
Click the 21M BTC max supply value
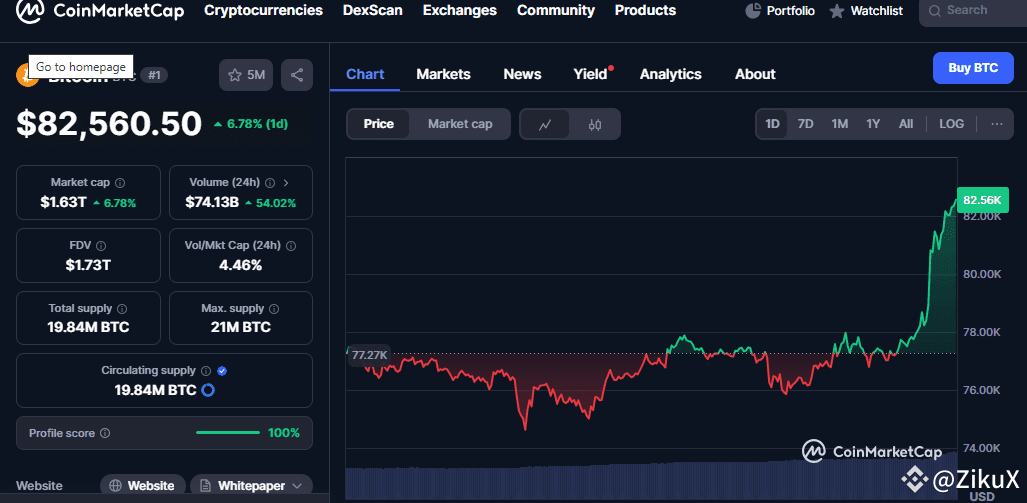[240, 327]
